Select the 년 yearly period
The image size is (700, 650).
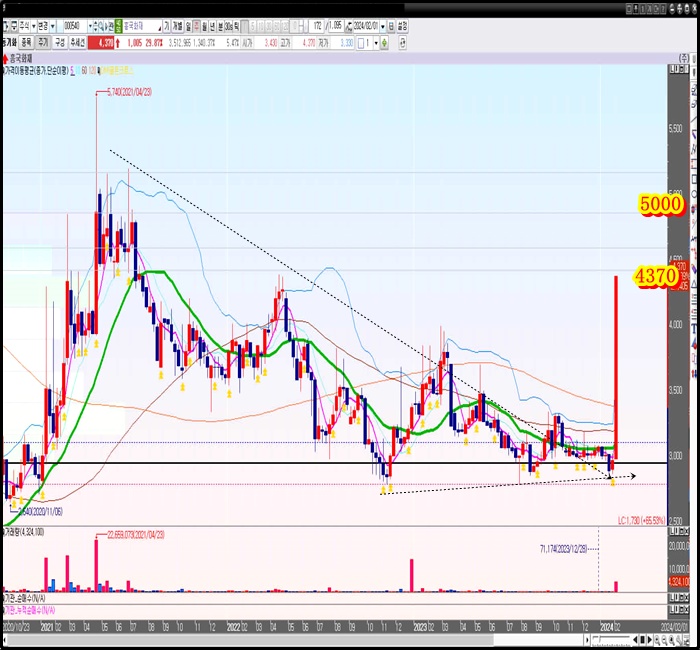pos(212,26)
